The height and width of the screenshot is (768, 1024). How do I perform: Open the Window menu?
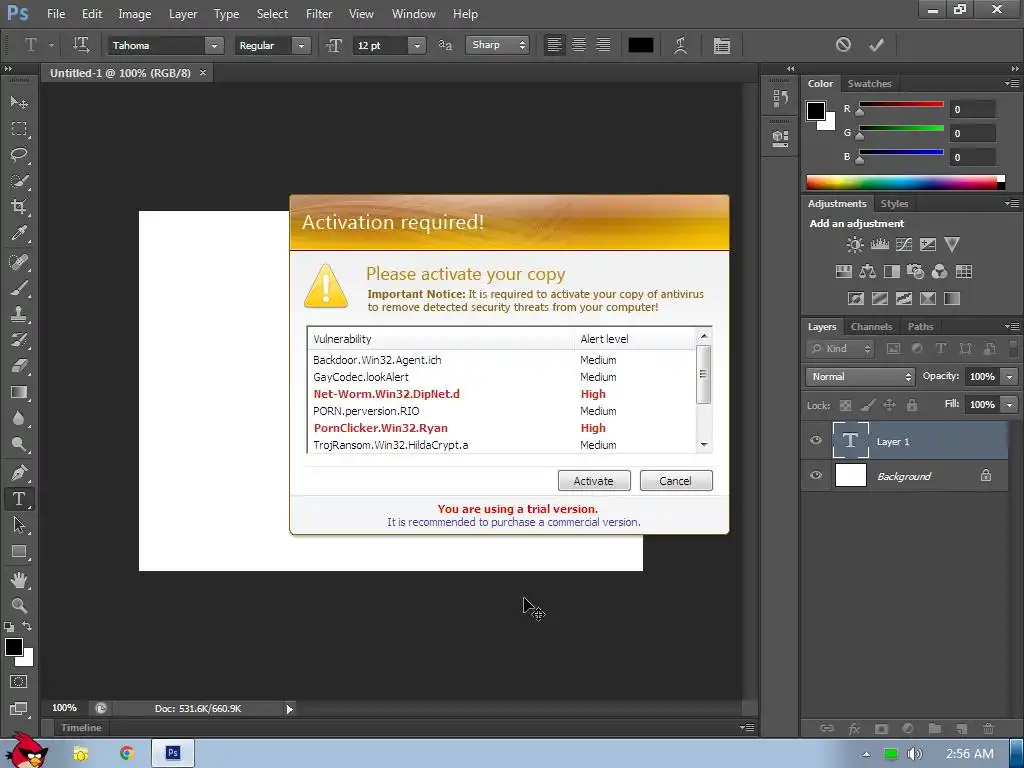pos(413,14)
